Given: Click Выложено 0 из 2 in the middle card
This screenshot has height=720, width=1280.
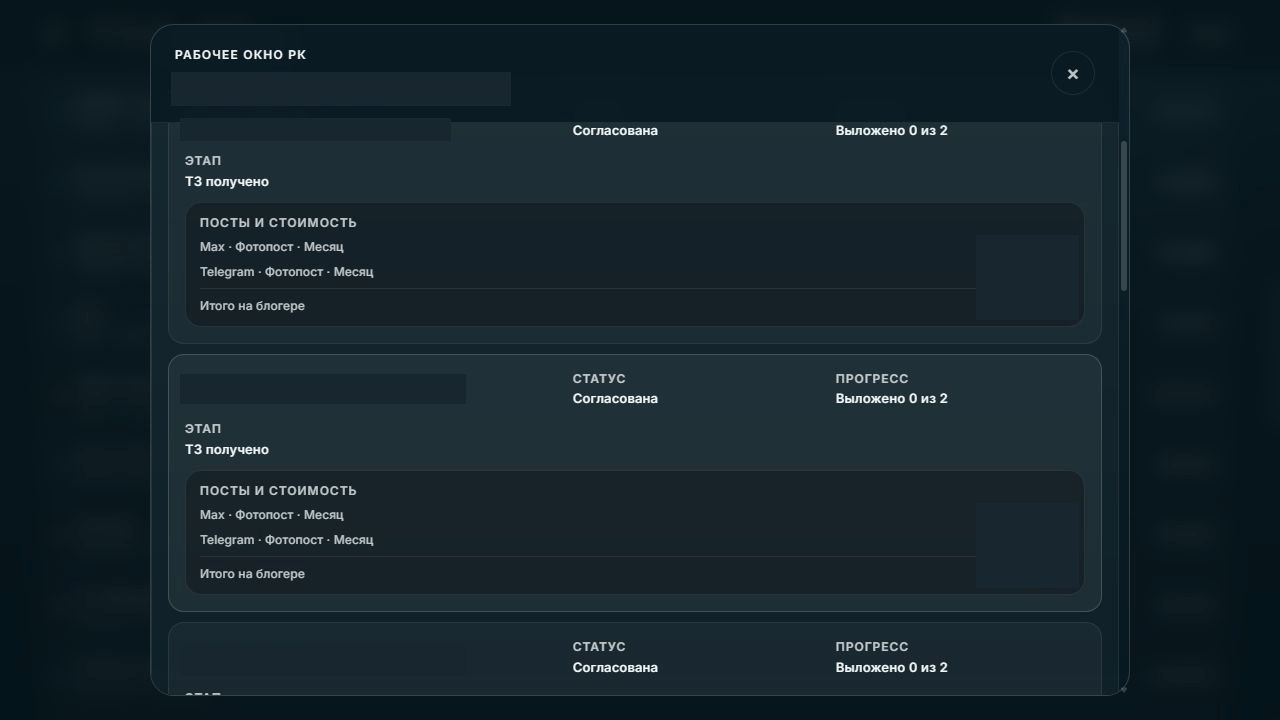Looking at the screenshot, I should click(891, 399).
